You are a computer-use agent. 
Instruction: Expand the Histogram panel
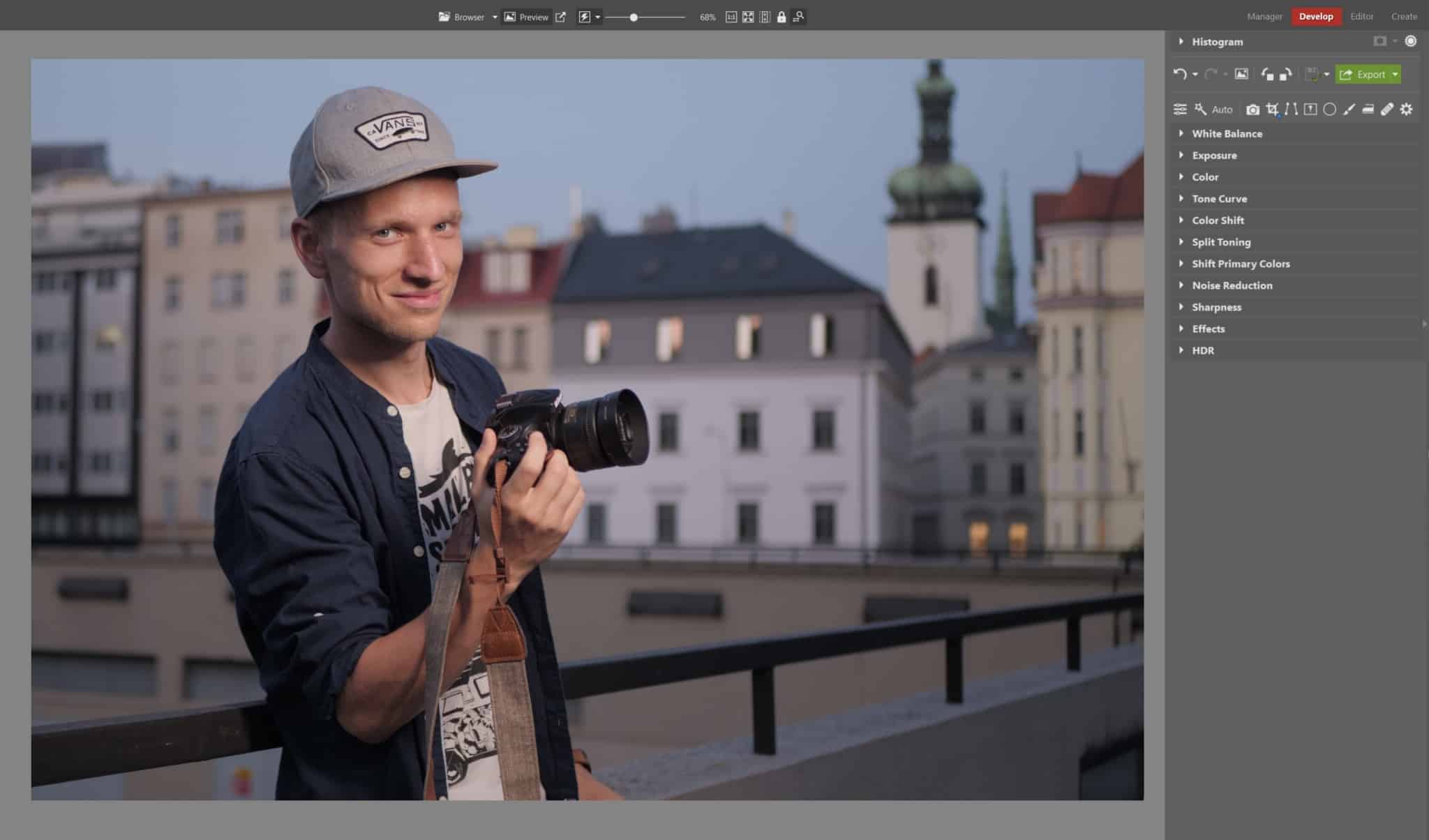1181,41
